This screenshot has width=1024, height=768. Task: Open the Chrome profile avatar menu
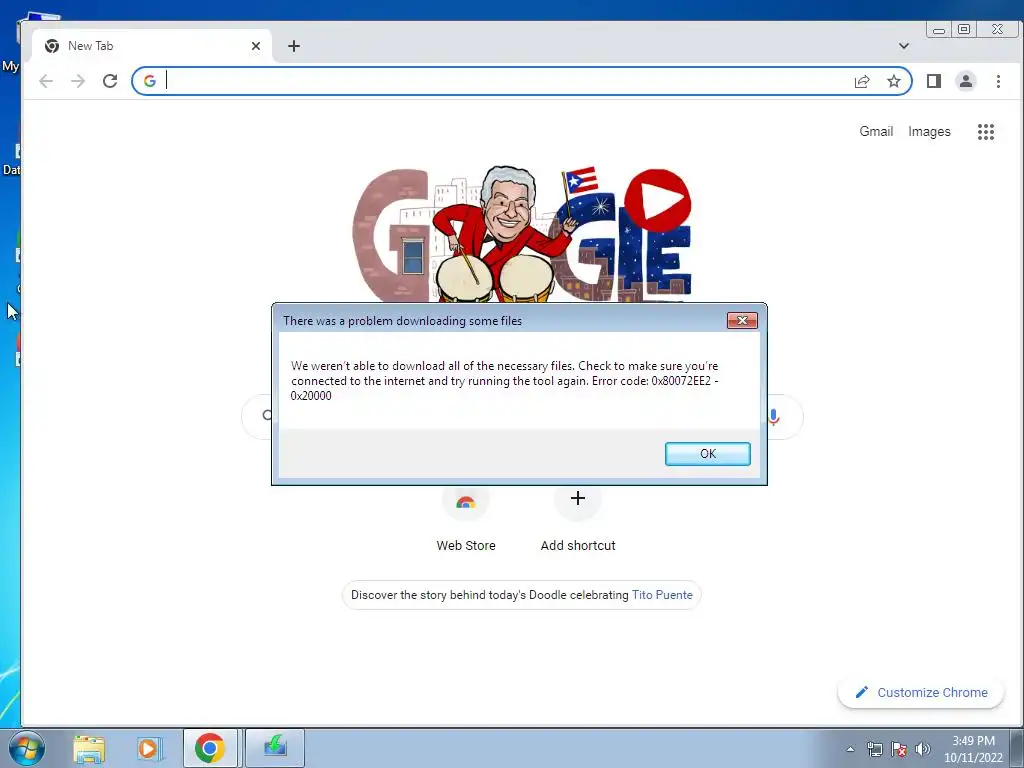pos(965,81)
